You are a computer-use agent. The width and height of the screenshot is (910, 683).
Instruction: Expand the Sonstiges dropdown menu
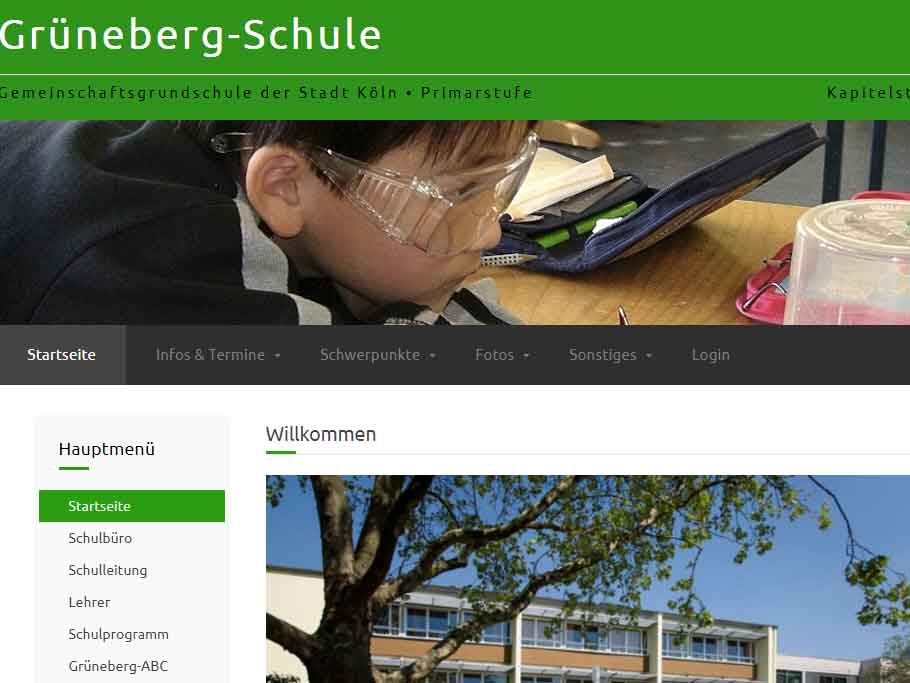point(610,355)
